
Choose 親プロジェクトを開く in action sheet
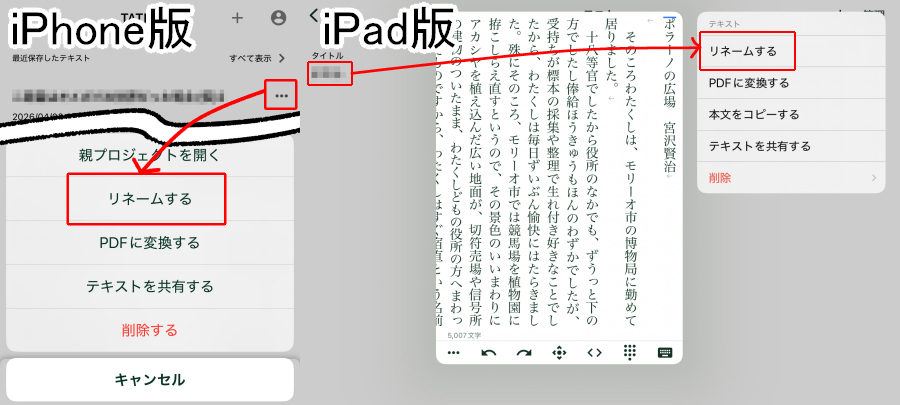[x=150, y=155]
